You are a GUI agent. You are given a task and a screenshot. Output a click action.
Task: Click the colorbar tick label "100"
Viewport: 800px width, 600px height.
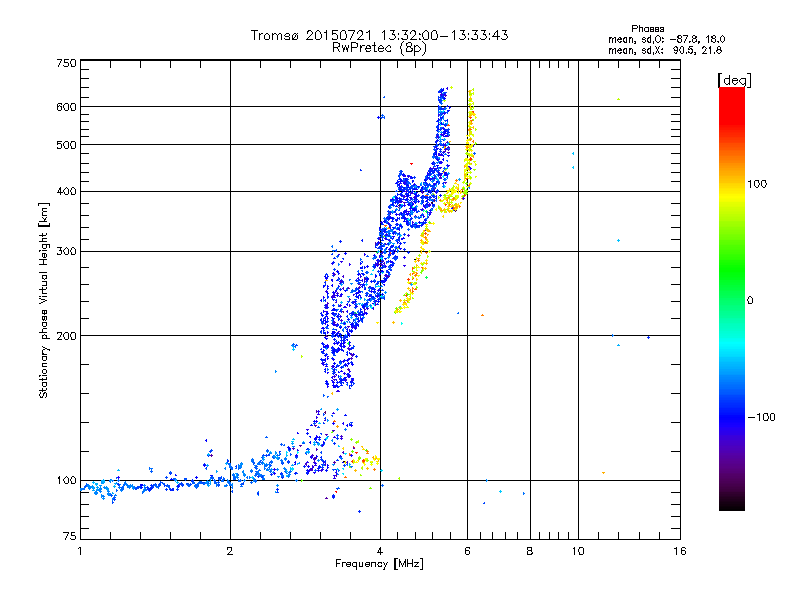click(757, 184)
